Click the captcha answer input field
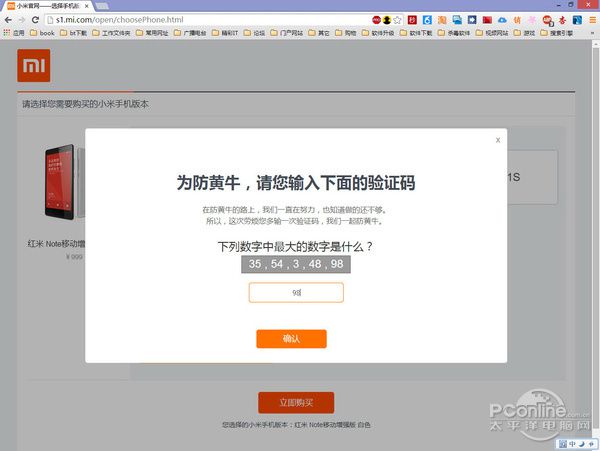This screenshot has width=600, height=451. [x=296, y=292]
